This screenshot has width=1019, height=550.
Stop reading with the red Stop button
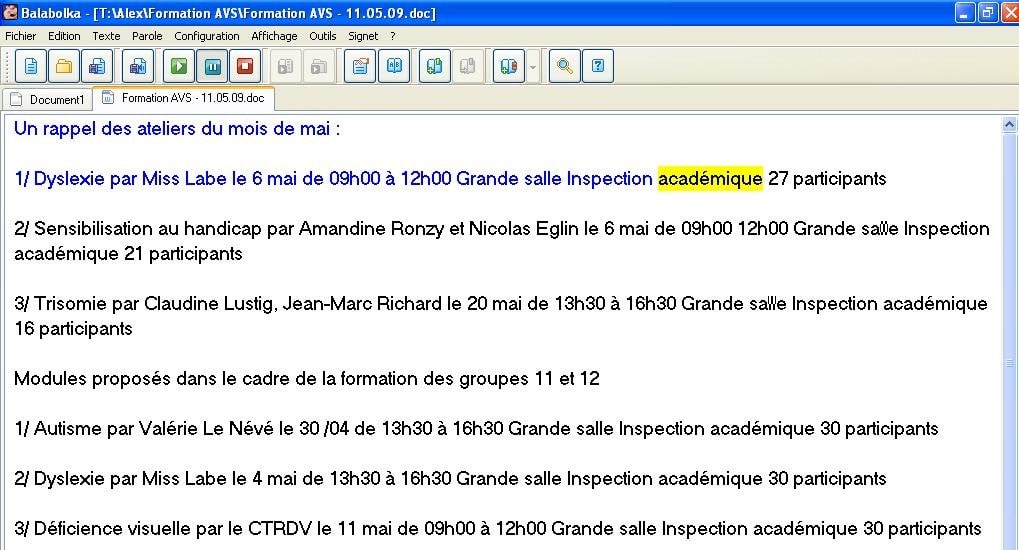pyautogui.click(x=245, y=67)
